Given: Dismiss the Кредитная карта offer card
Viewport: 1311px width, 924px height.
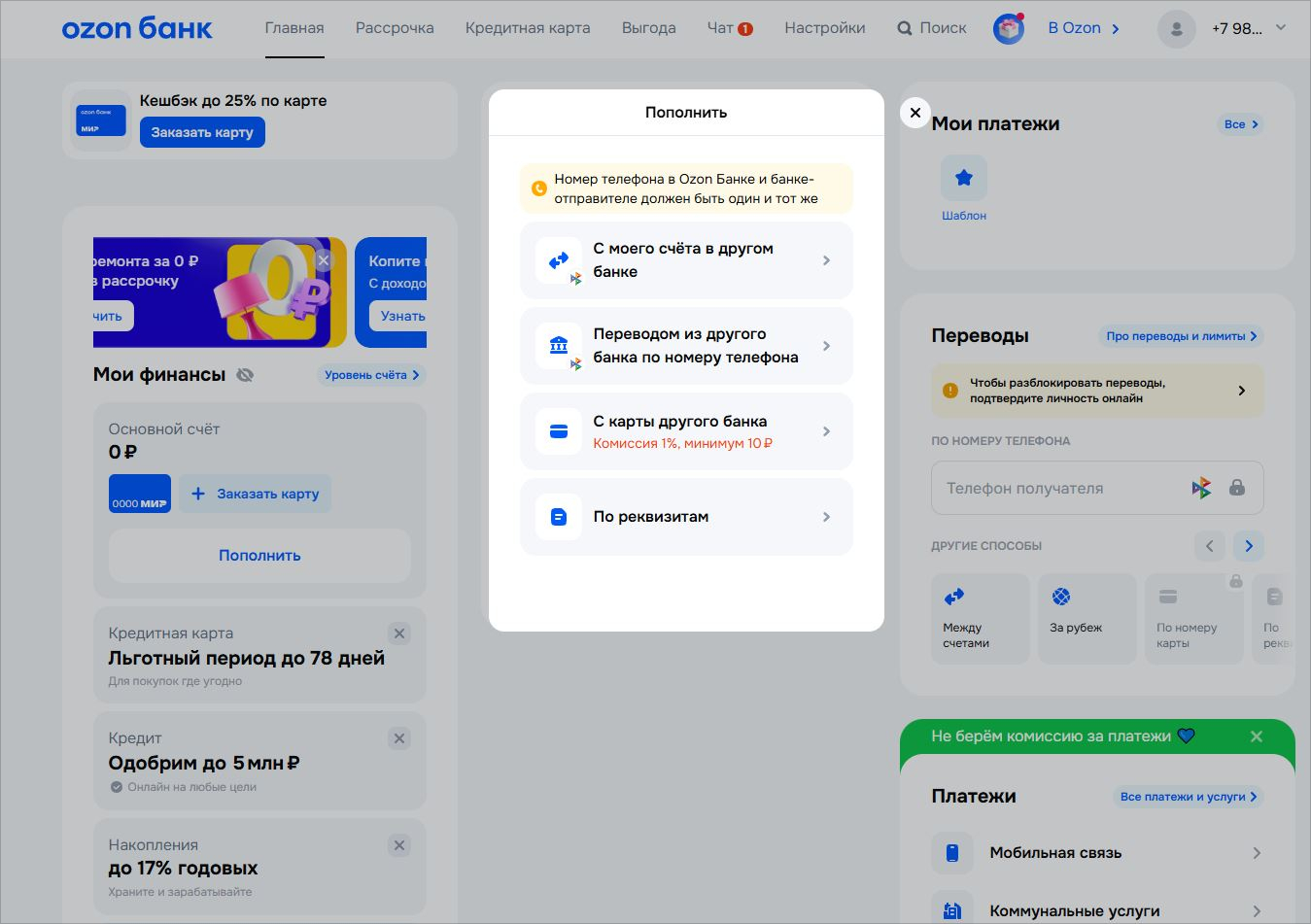Looking at the screenshot, I should (x=398, y=633).
